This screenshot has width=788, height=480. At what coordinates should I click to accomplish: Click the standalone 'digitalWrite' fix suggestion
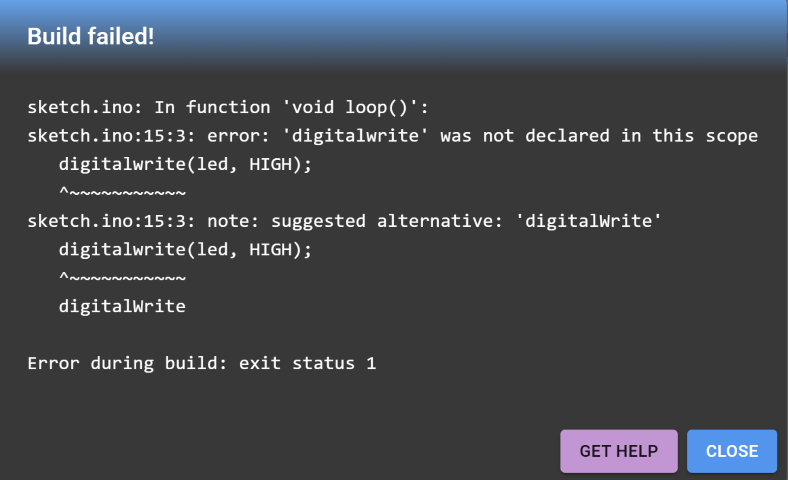[x=122, y=307]
